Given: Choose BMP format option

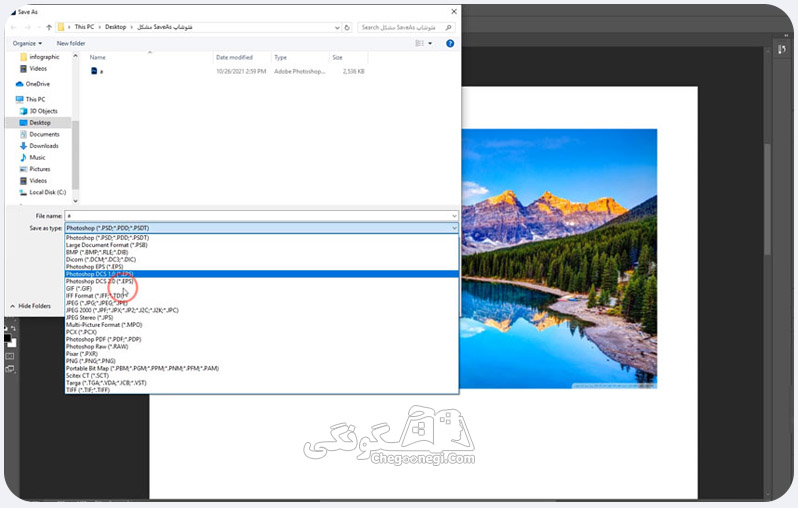Looking at the screenshot, I should (262, 252).
